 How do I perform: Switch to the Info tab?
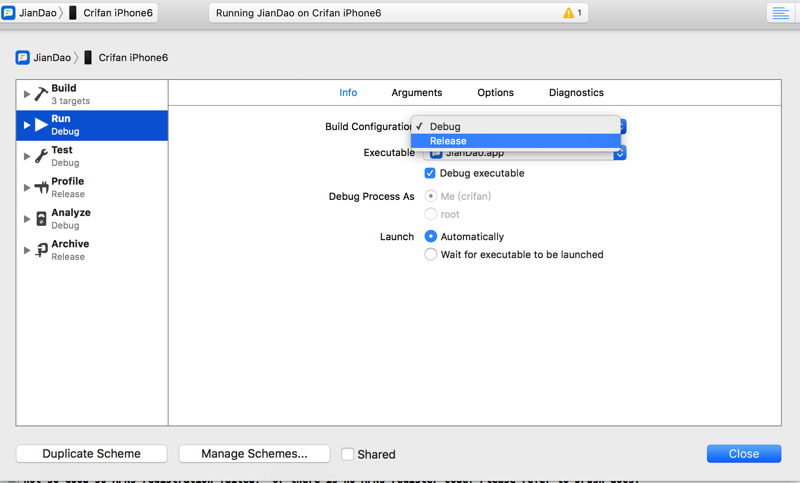348,92
